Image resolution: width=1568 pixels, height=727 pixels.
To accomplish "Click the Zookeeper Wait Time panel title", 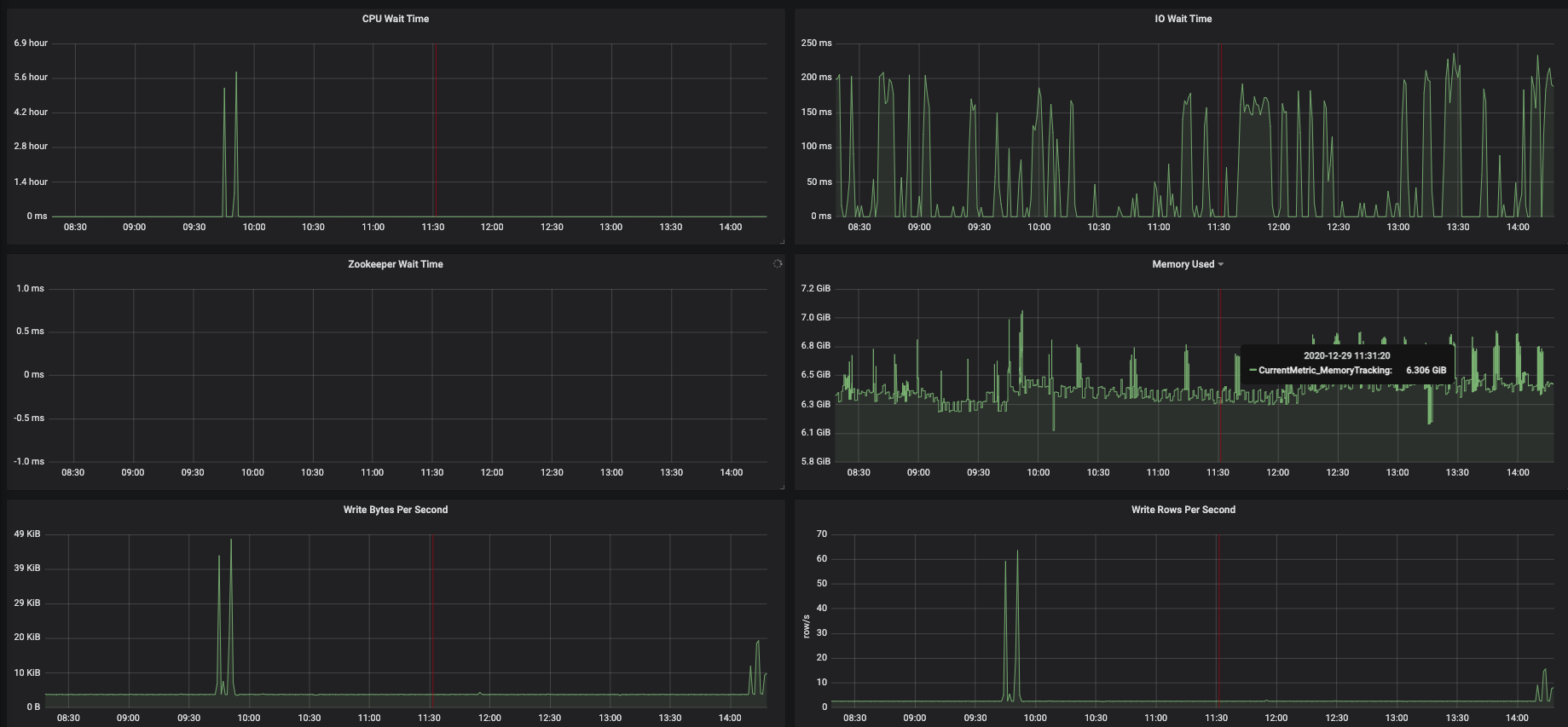I will 396,264.
